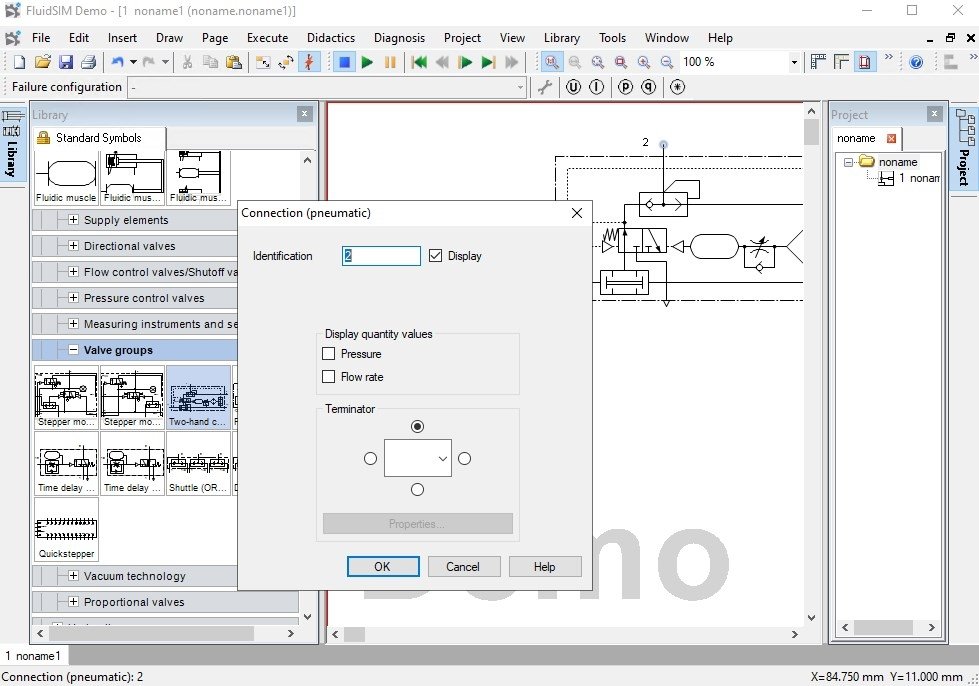This screenshot has height=686, width=979.
Task: Click the circled U quantity icon
Action: pos(573,87)
